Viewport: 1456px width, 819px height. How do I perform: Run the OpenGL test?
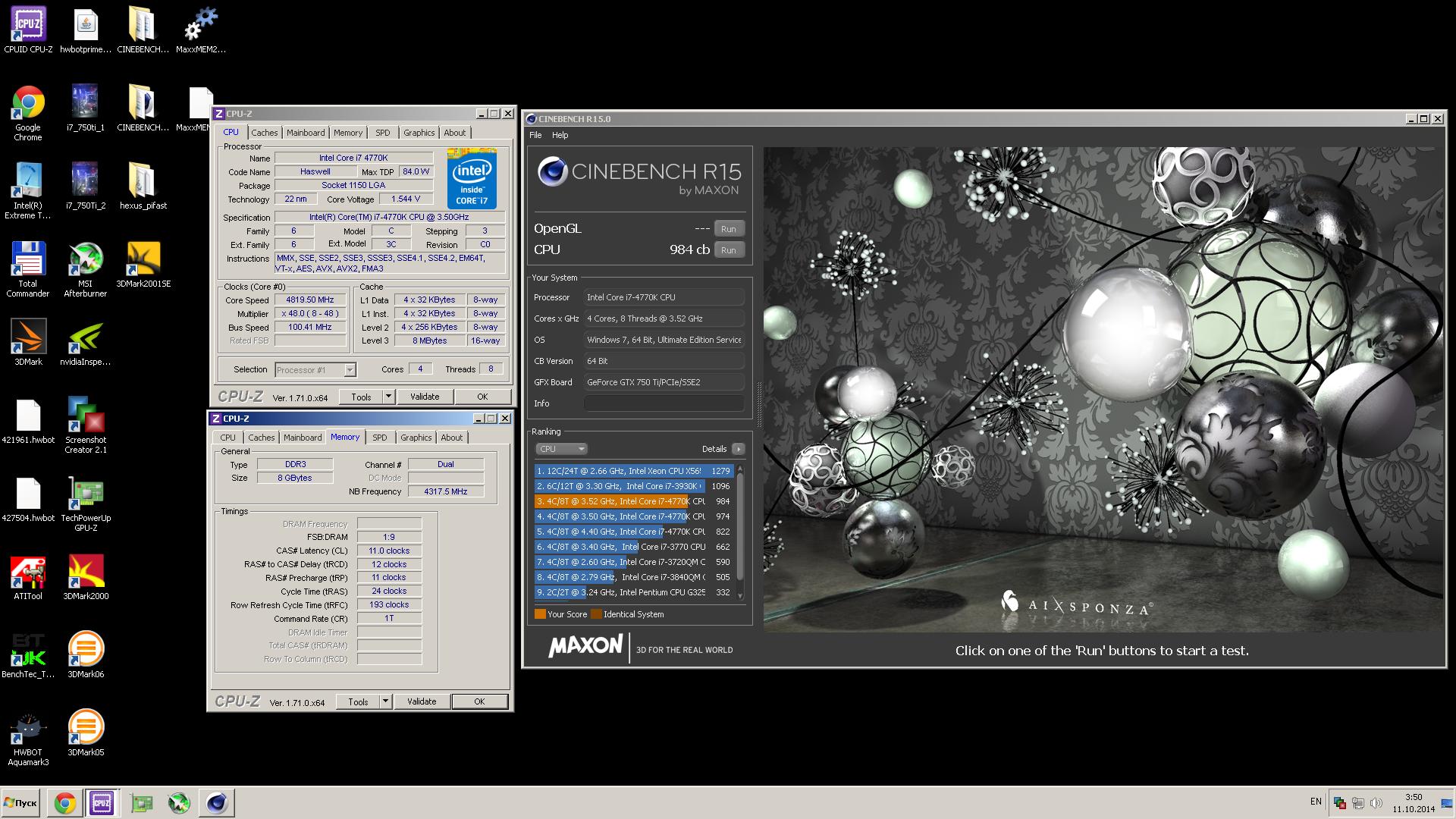pos(728,228)
